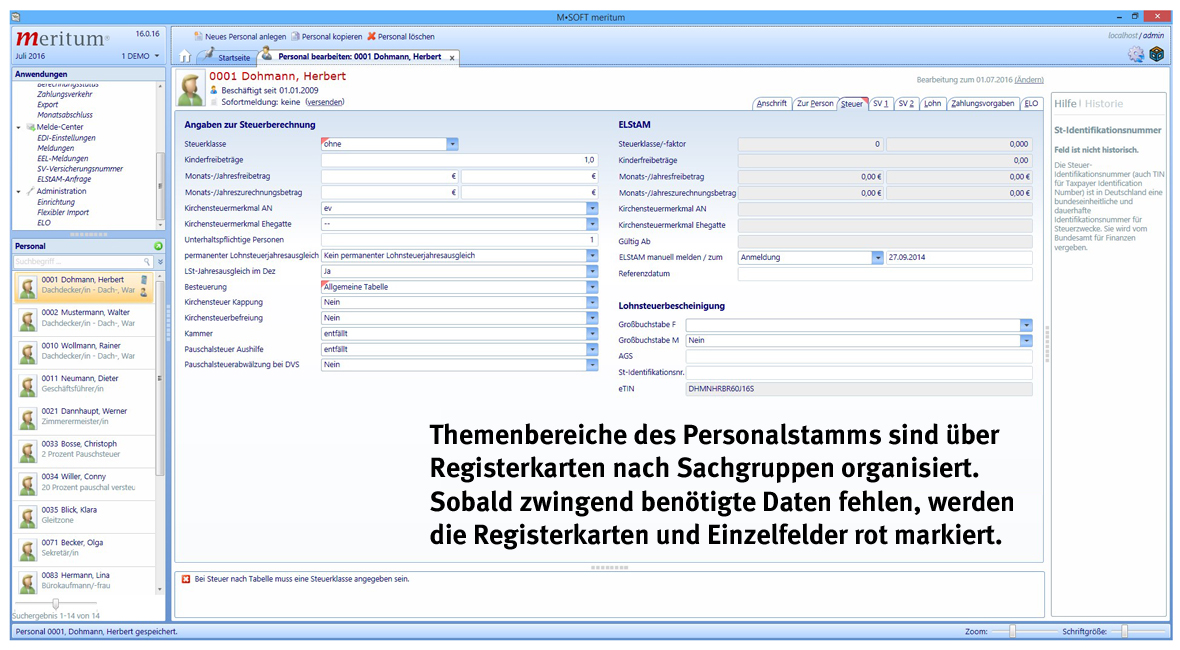Open the Kirchensteuermerkmal AN dropdown
1180x650 pixels.
click(592, 208)
